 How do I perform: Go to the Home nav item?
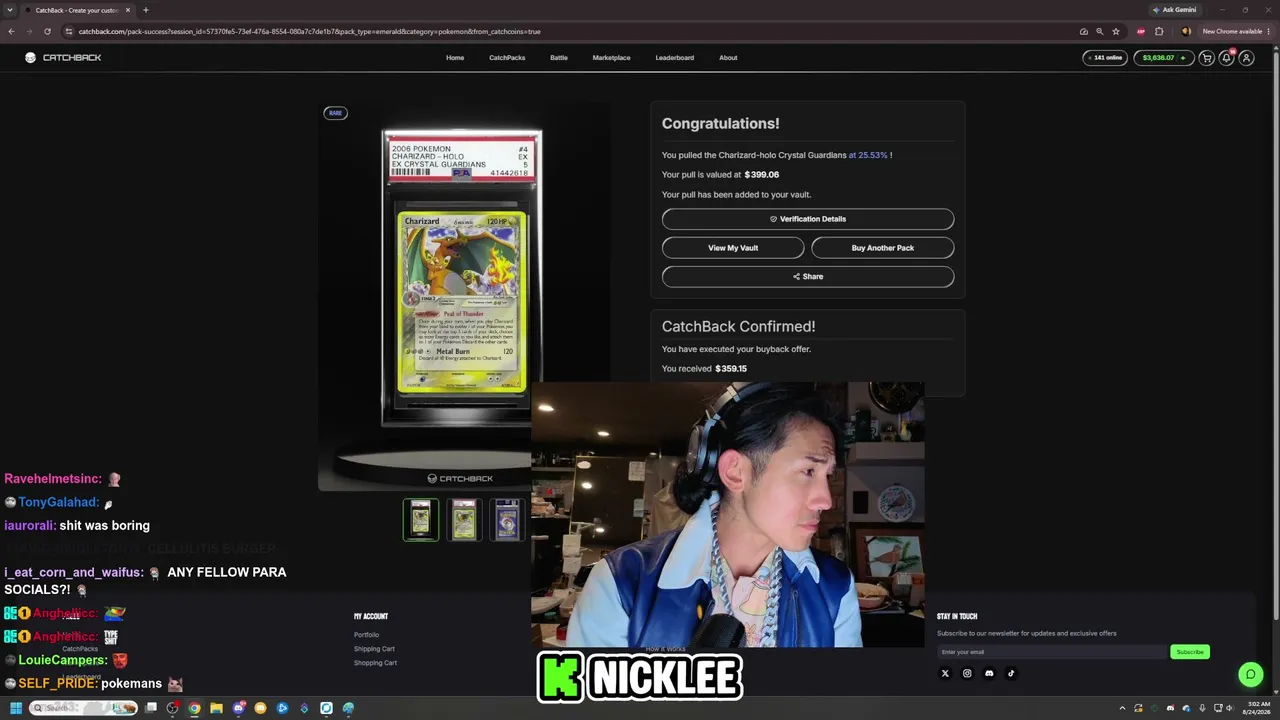pos(455,58)
